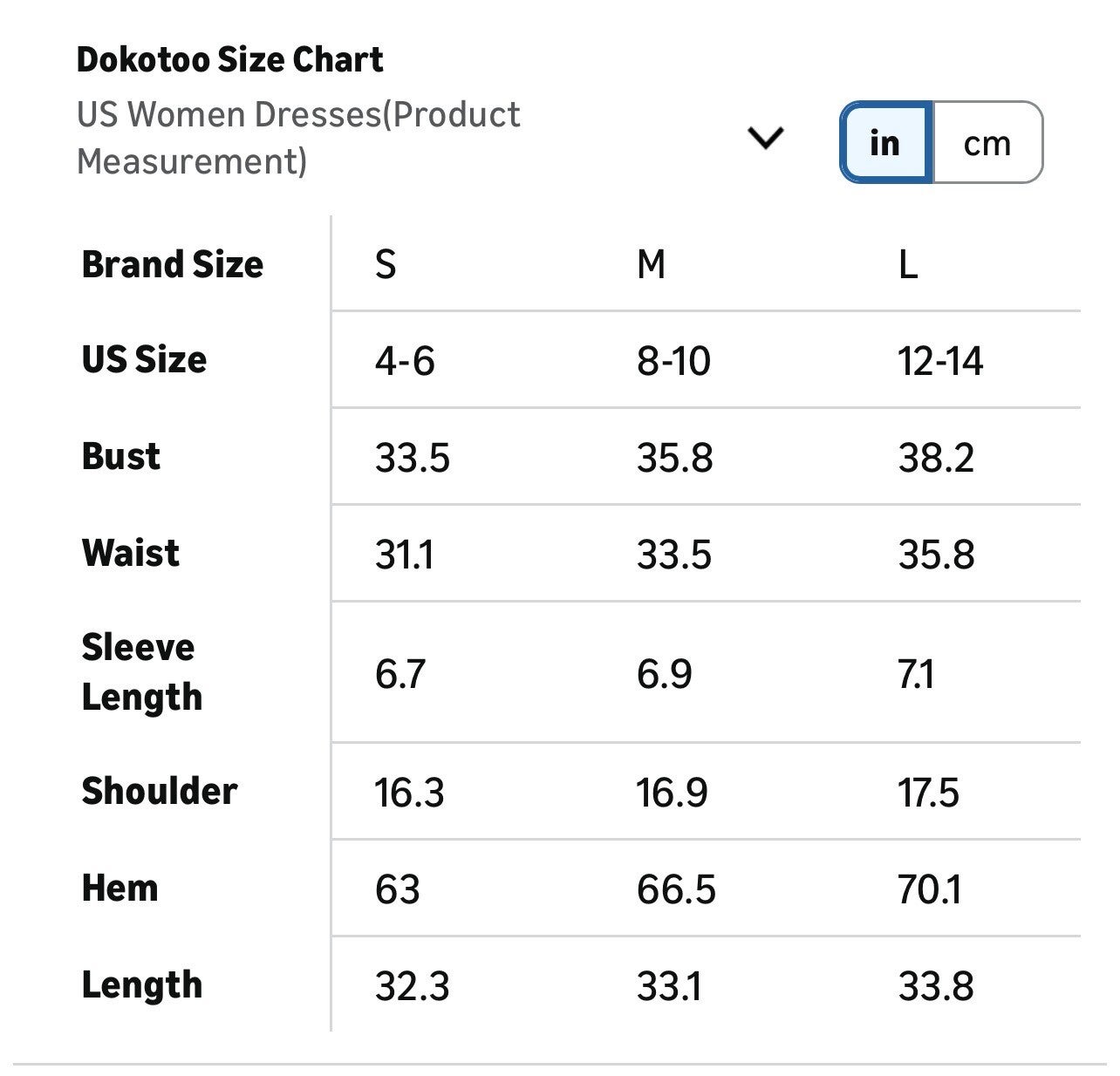Switch measurement units to cm
Image resolution: width=1120 pixels, height=1076 pixels.
coord(987,143)
